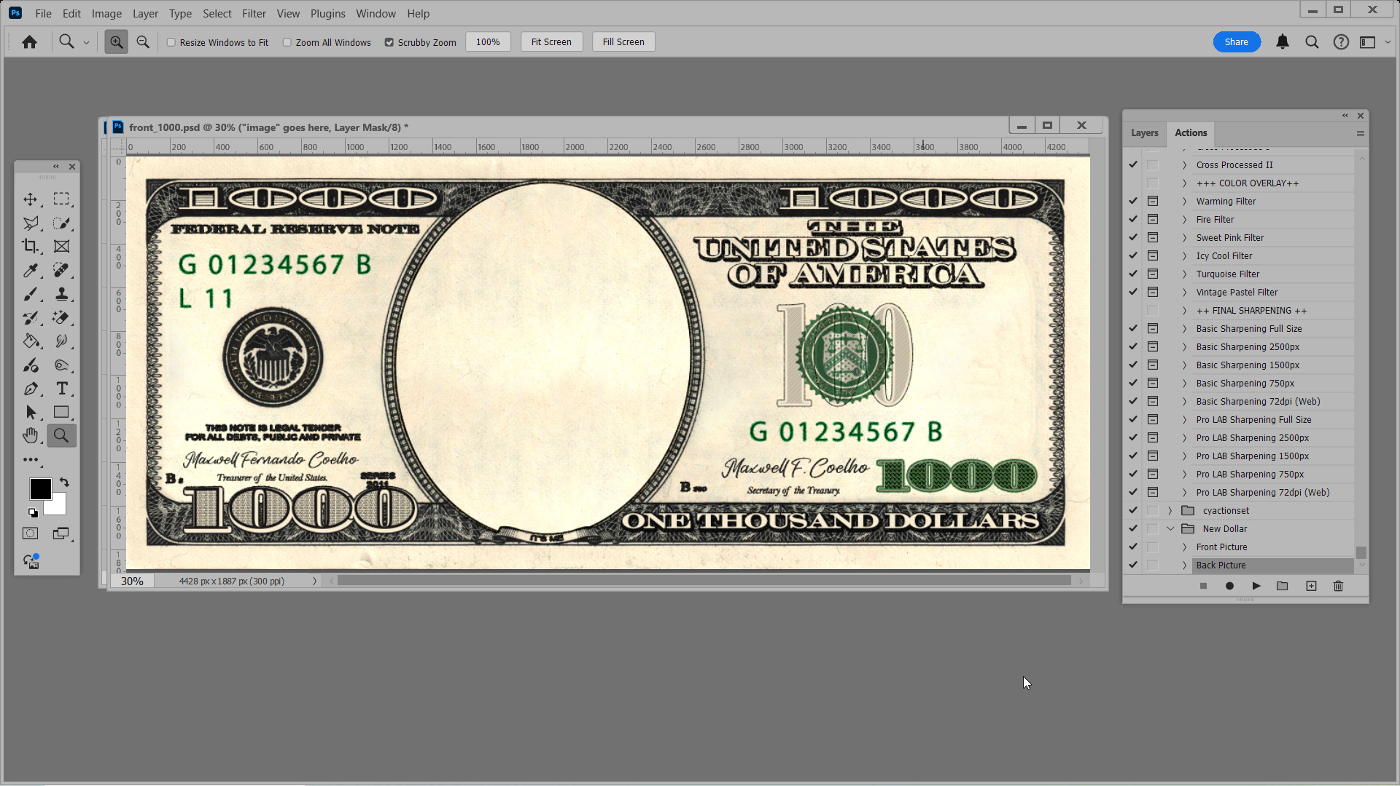1400x786 pixels.
Task: Open the Filter menu
Action: [254, 14]
